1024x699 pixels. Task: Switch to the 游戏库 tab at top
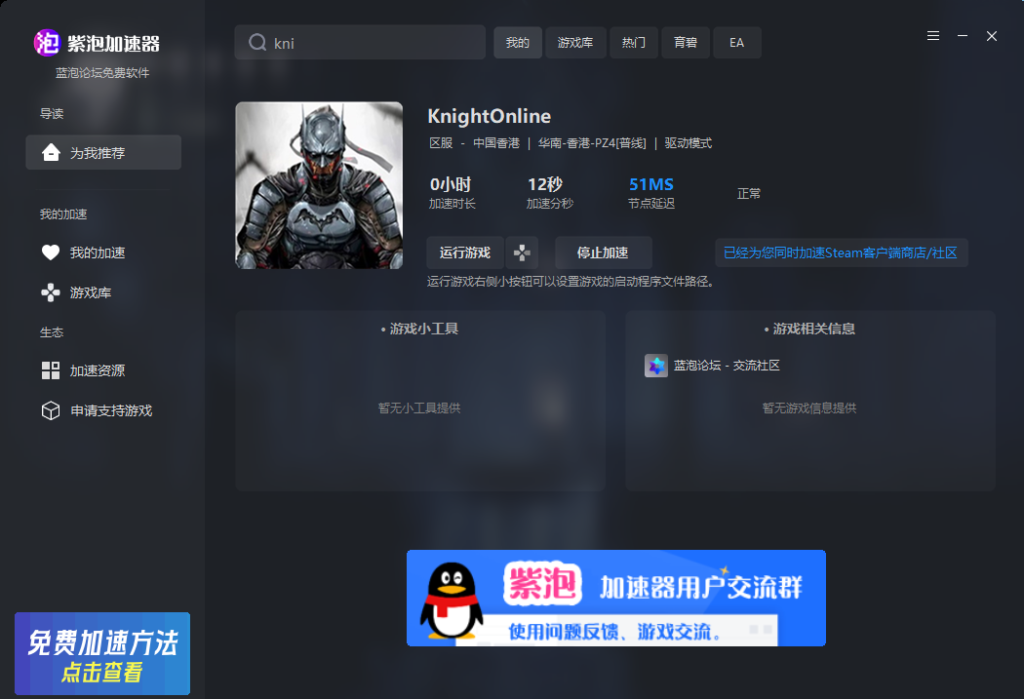click(x=575, y=42)
